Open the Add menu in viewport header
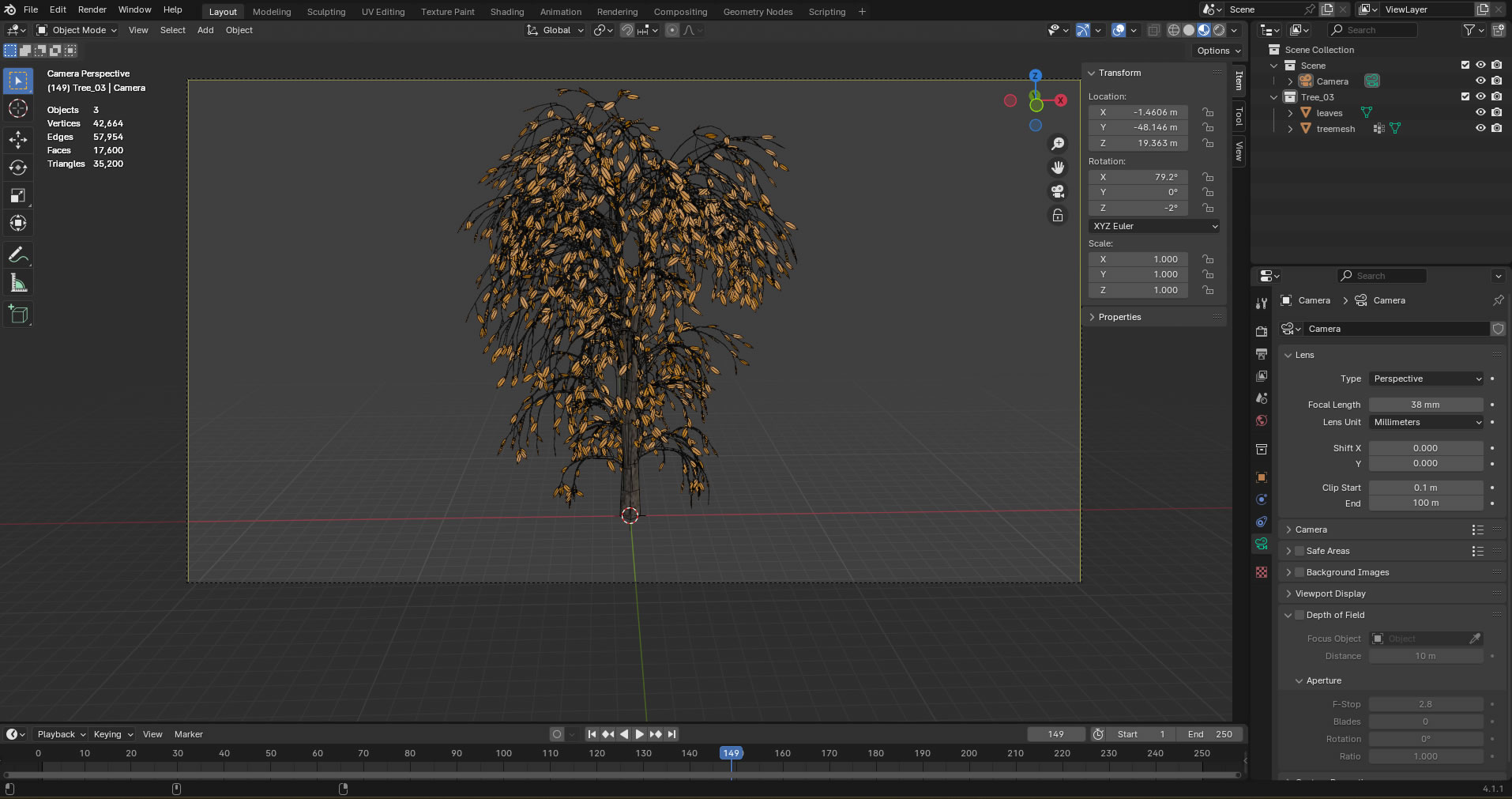Viewport: 1512px width, 799px height. click(205, 30)
